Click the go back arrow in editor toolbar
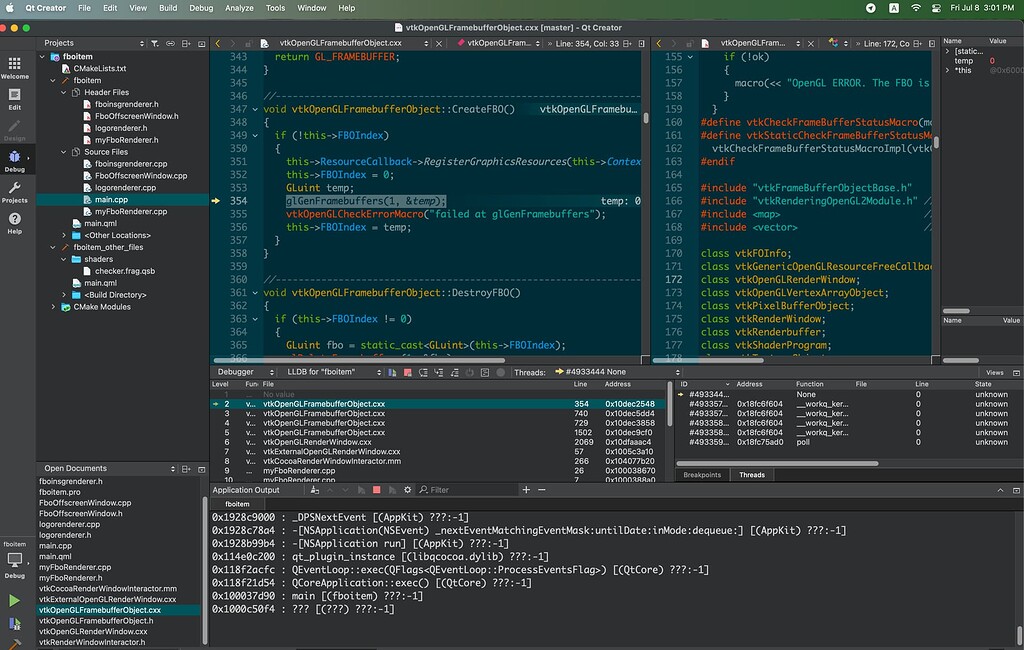The width and height of the screenshot is (1024, 650). point(218,43)
